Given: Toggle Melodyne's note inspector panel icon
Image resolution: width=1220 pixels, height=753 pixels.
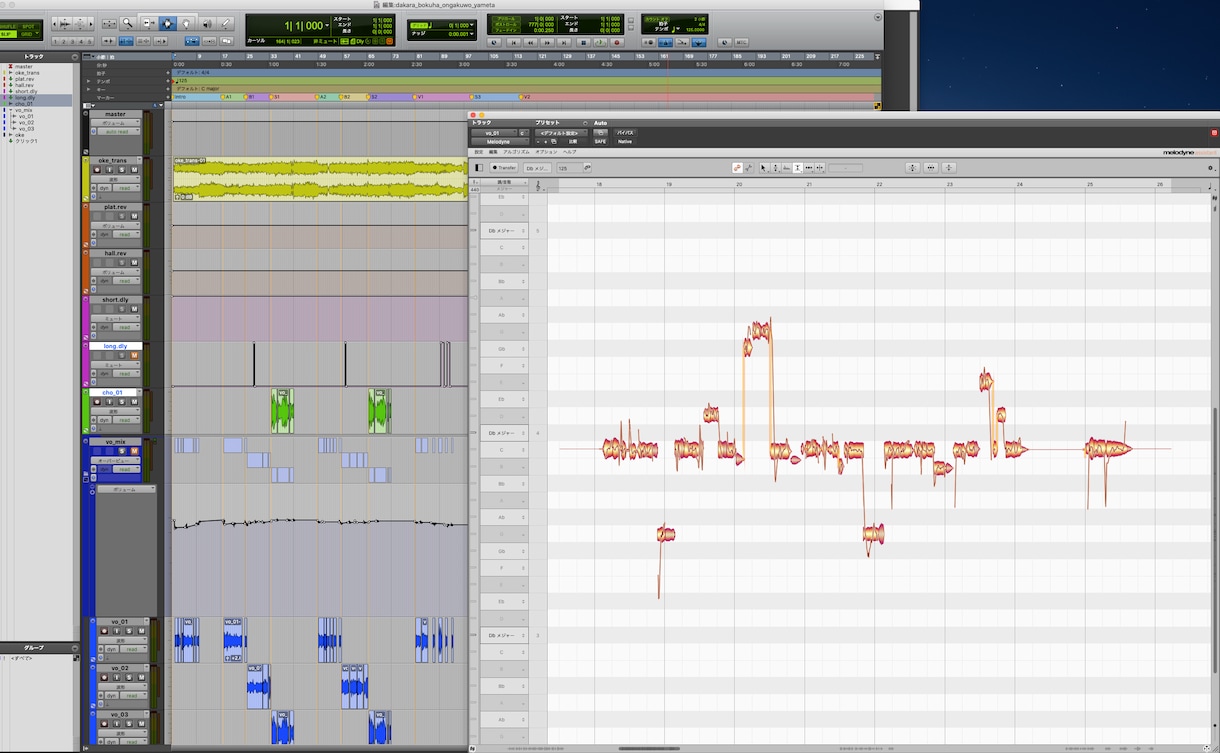Looking at the screenshot, I should 478,168.
